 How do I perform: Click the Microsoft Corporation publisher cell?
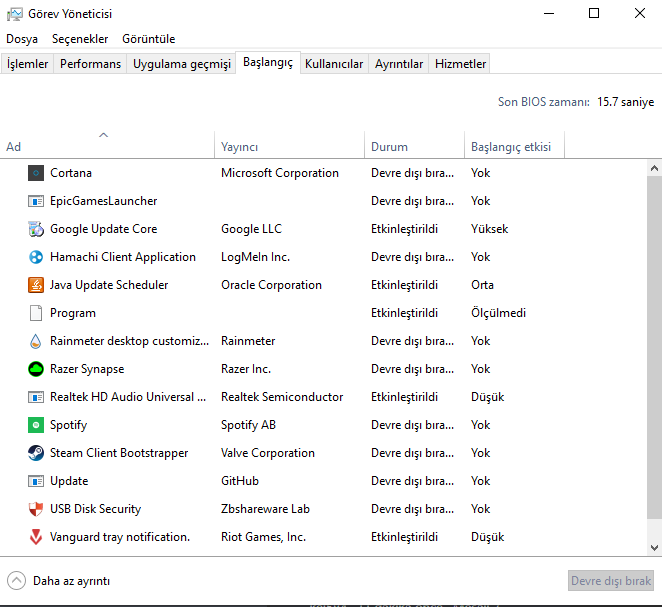280,173
